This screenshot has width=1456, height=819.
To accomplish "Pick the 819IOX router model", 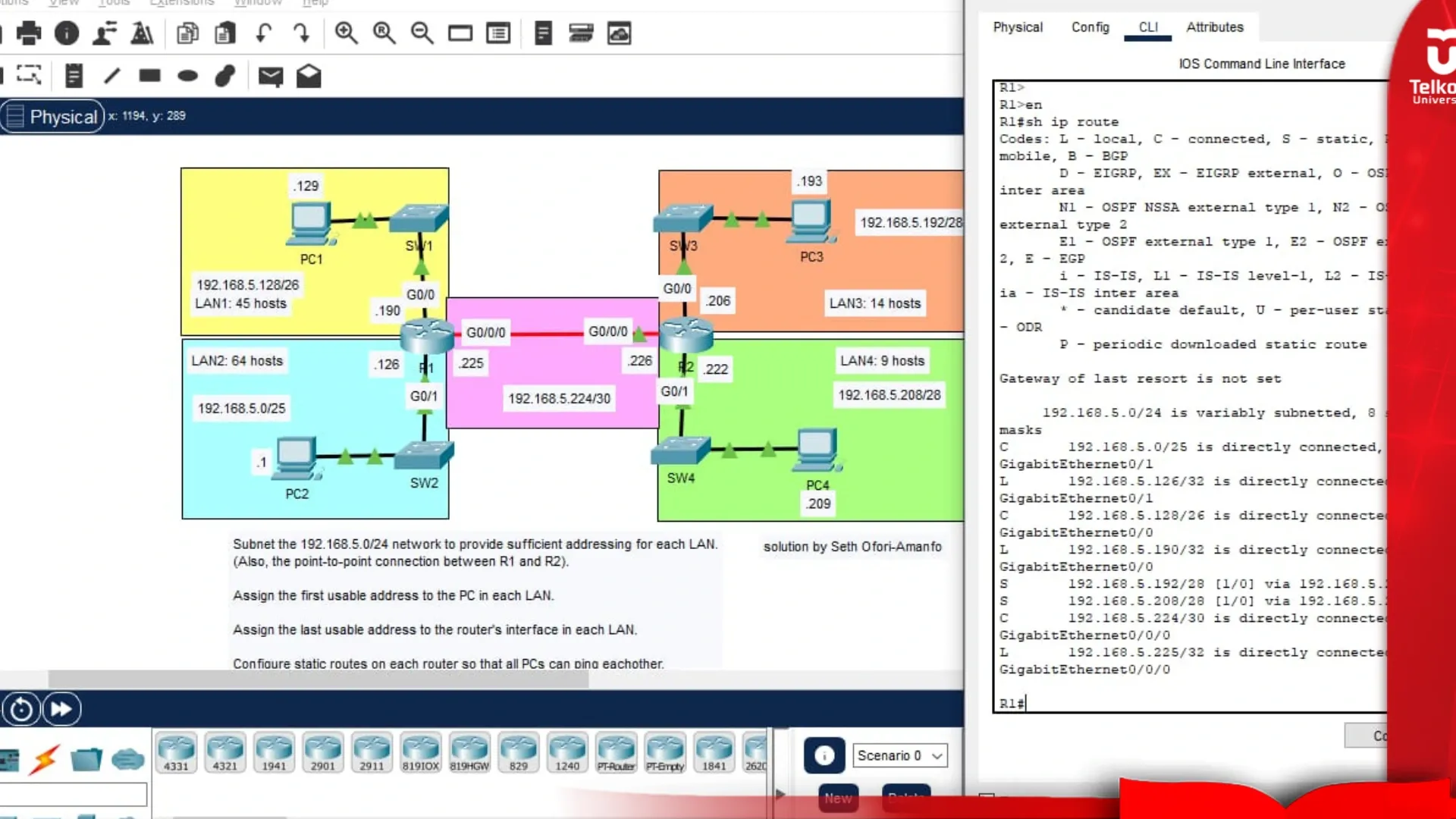I will (x=420, y=752).
